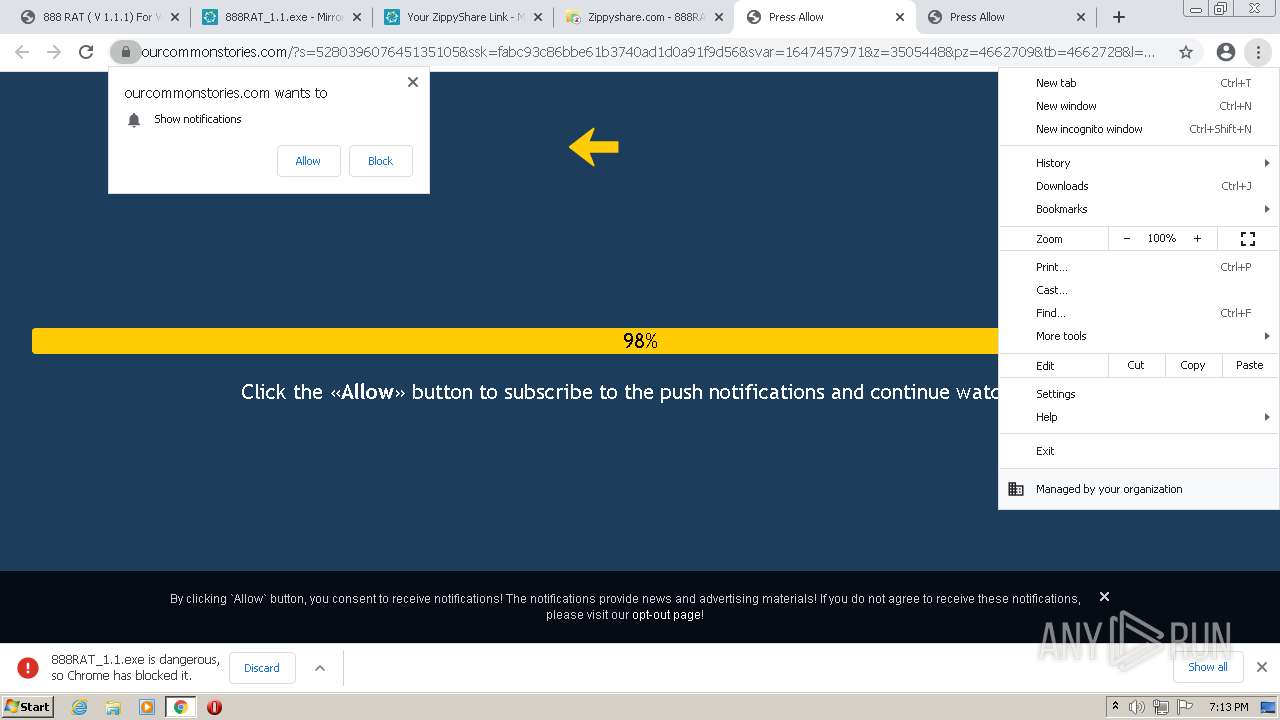This screenshot has height=720, width=1280.
Task: Close the notification permission popup
Action: point(413,82)
